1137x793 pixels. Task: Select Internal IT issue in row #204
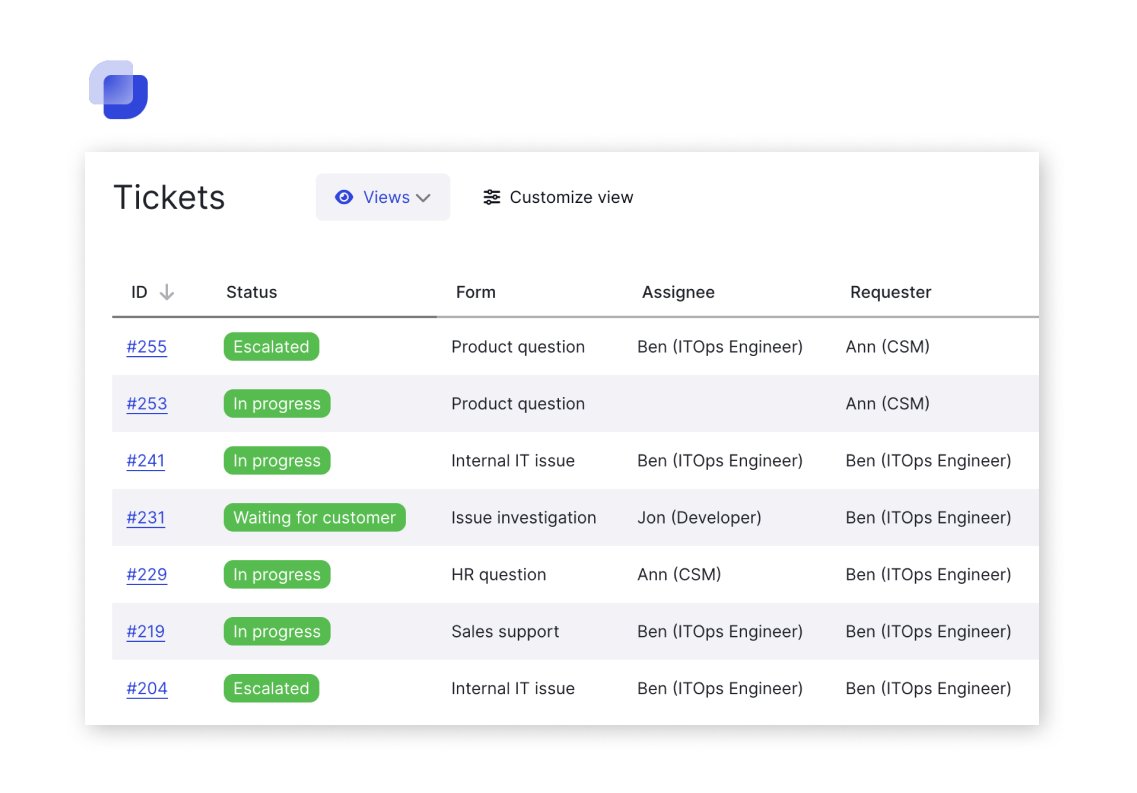coord(513,689)
